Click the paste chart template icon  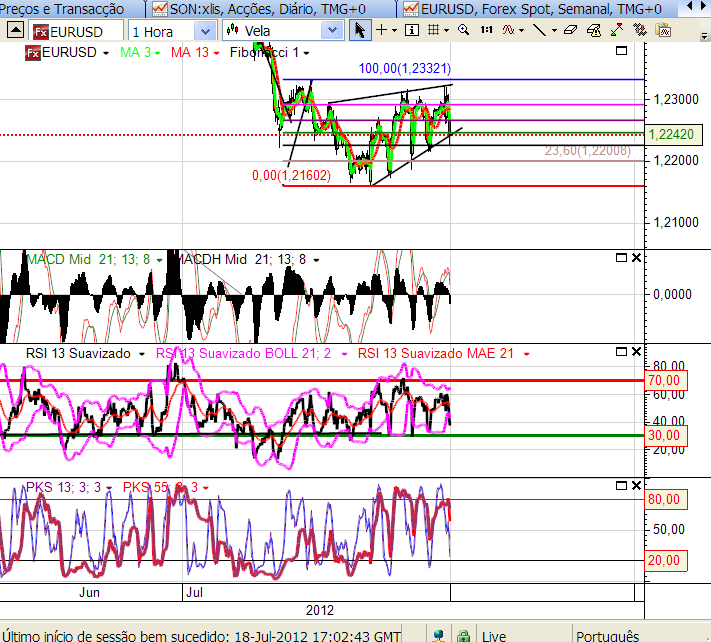tap(663, 30)
